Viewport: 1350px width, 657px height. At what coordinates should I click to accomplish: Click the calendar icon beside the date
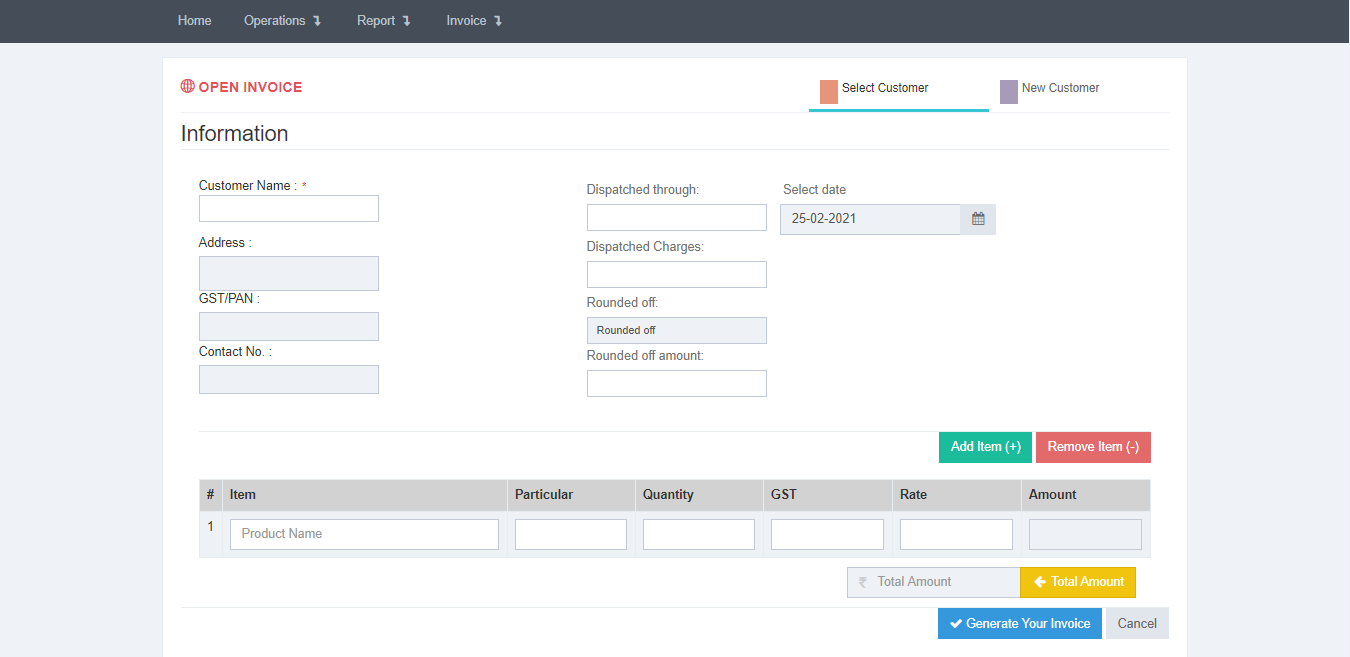pyautogui.click(x=978, y=219)
